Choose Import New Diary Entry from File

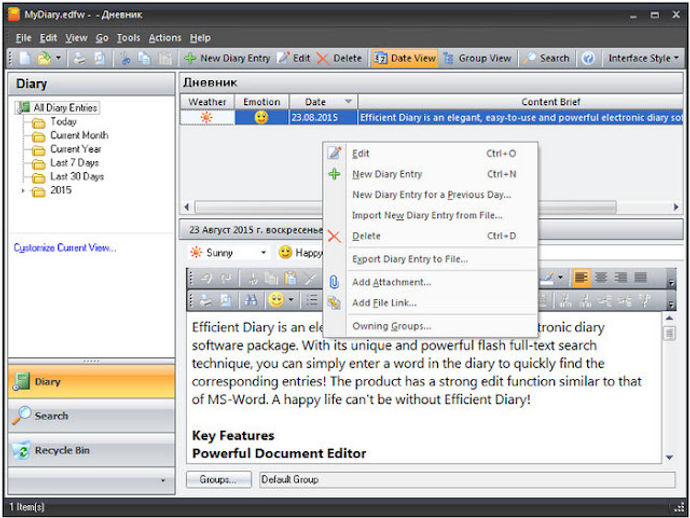pyautogui.click(x=431, y=215)
